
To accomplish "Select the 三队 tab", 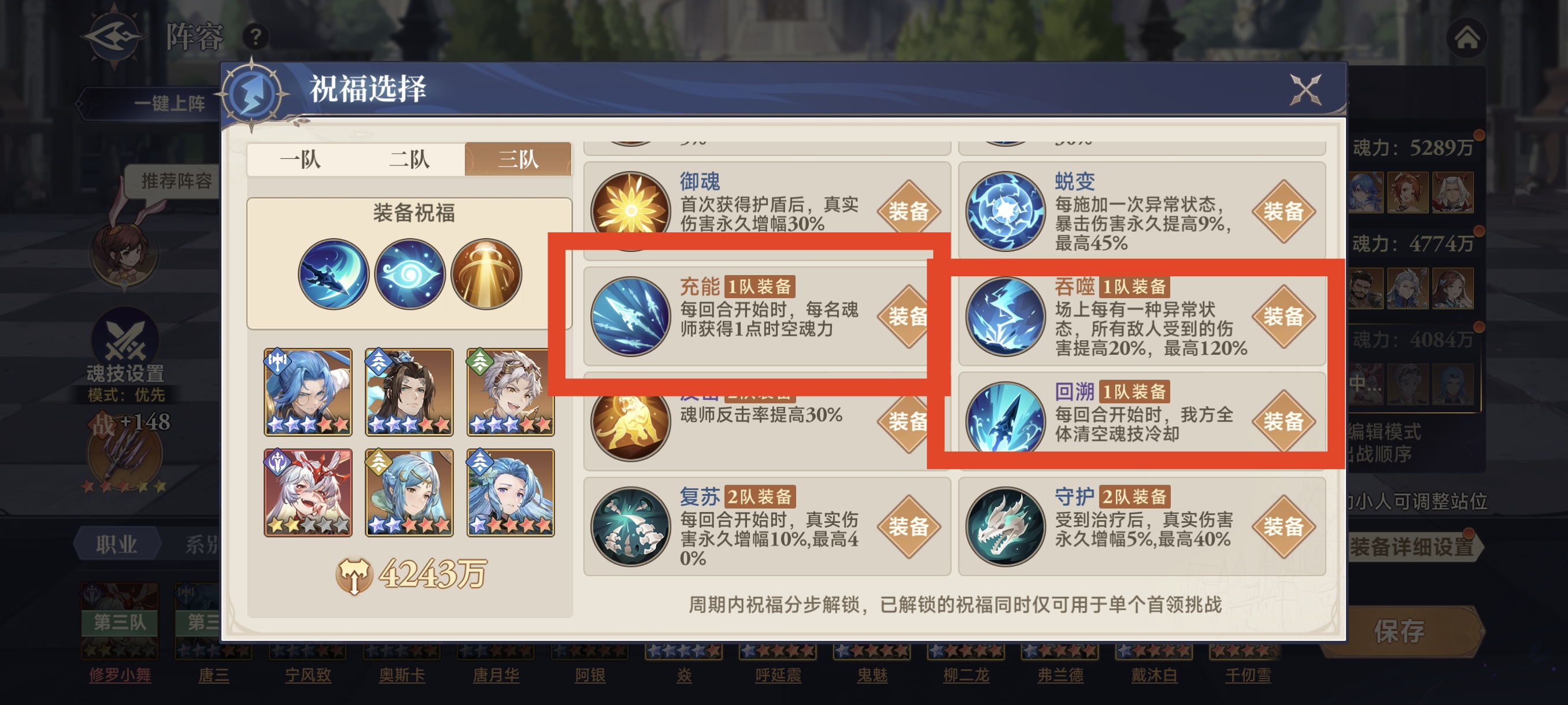I will [518, 159].
